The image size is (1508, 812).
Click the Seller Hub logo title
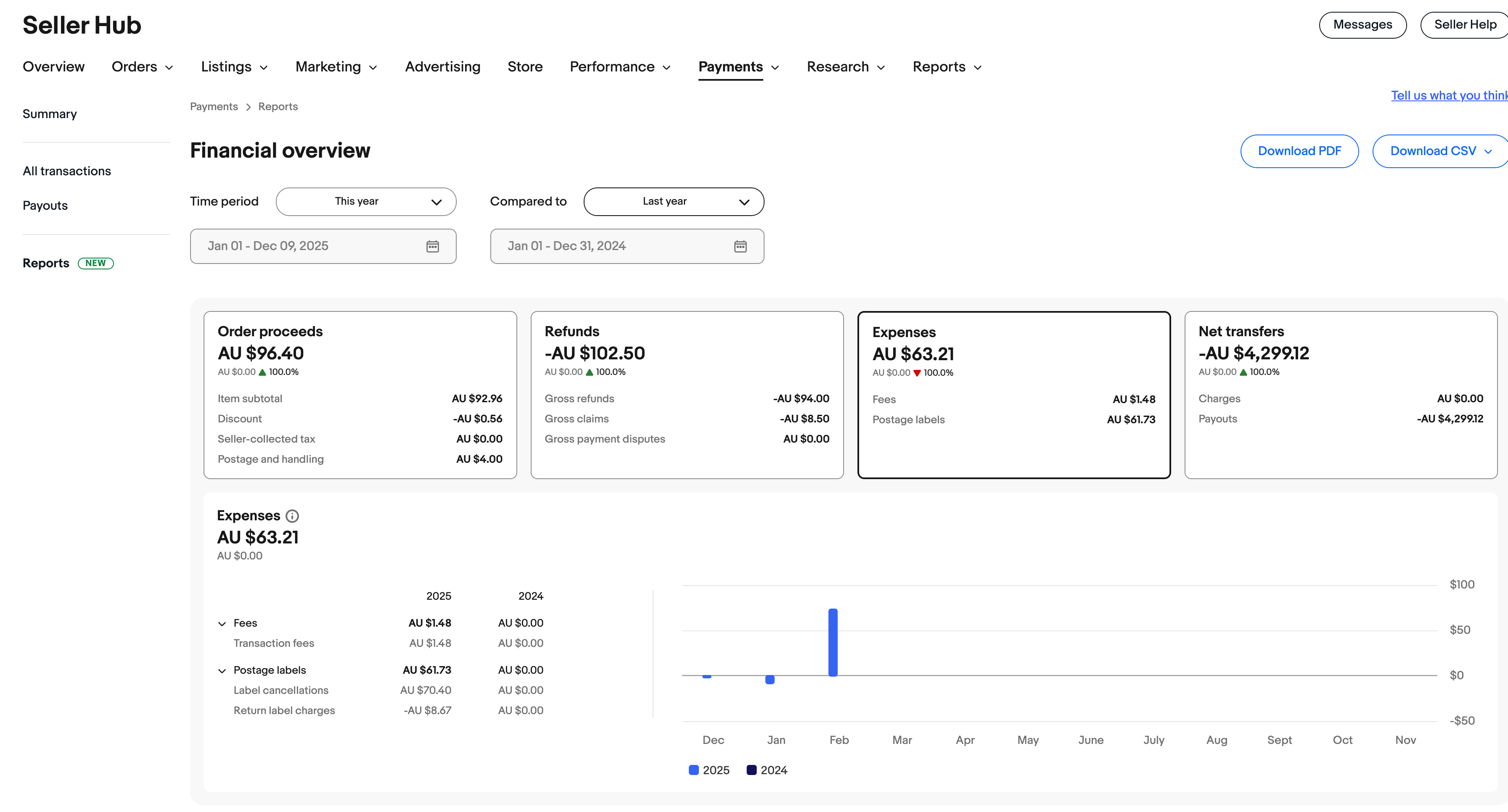82,25
